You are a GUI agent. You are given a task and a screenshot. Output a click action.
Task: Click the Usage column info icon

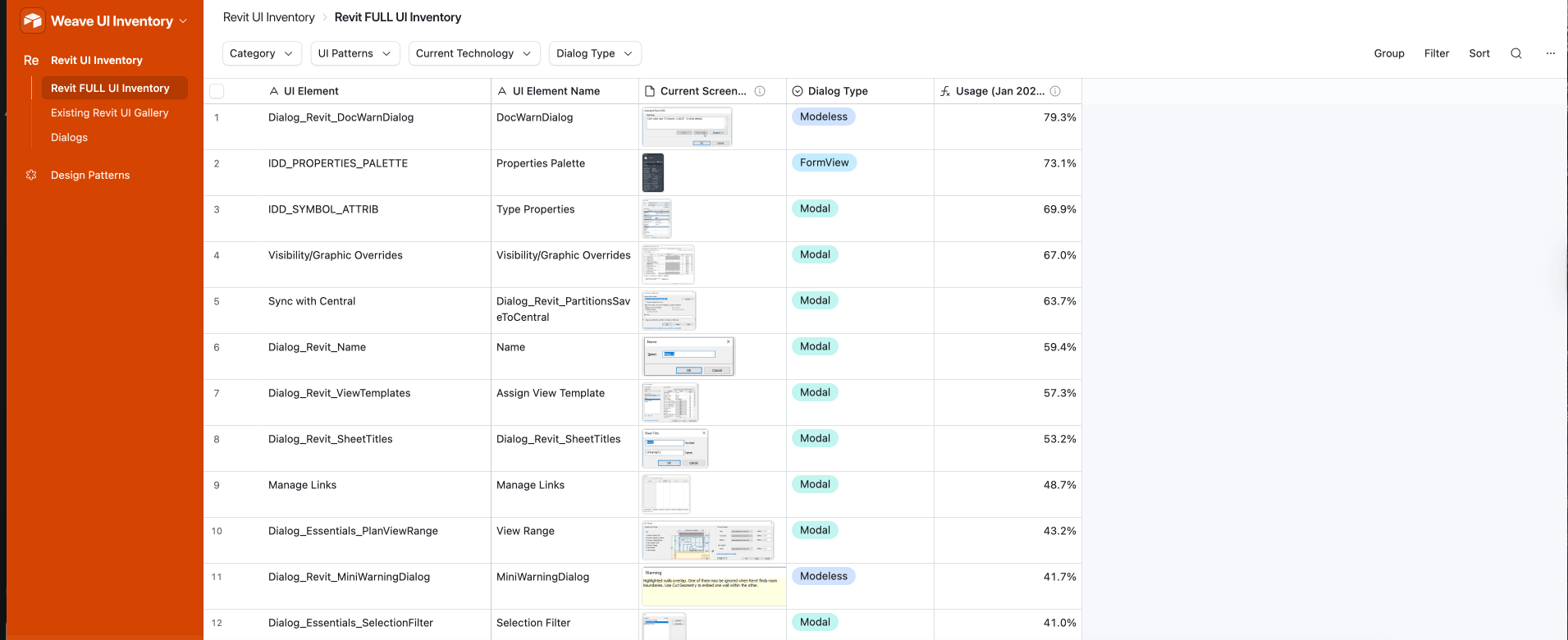[x=1055, y=91]
